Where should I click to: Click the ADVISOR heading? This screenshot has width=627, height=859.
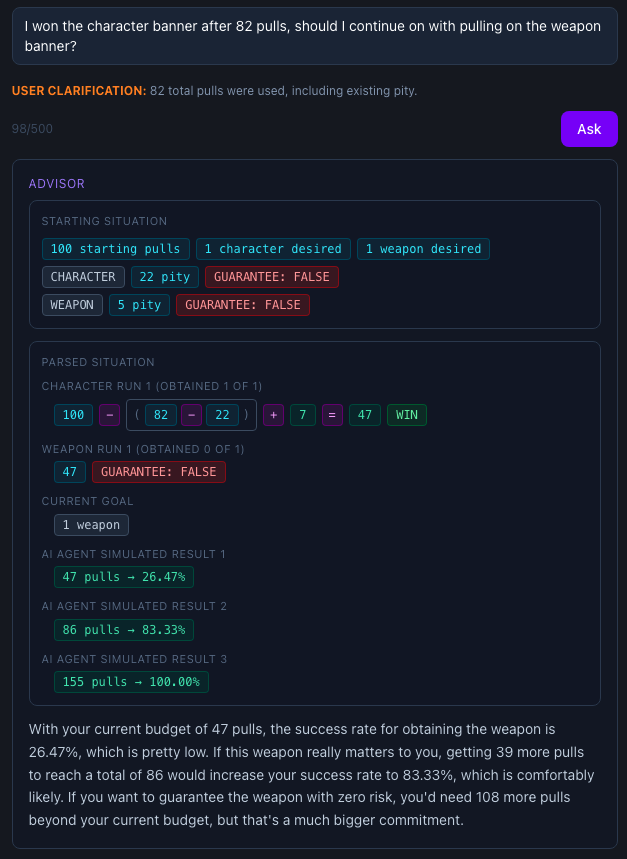tap(57, 184)
